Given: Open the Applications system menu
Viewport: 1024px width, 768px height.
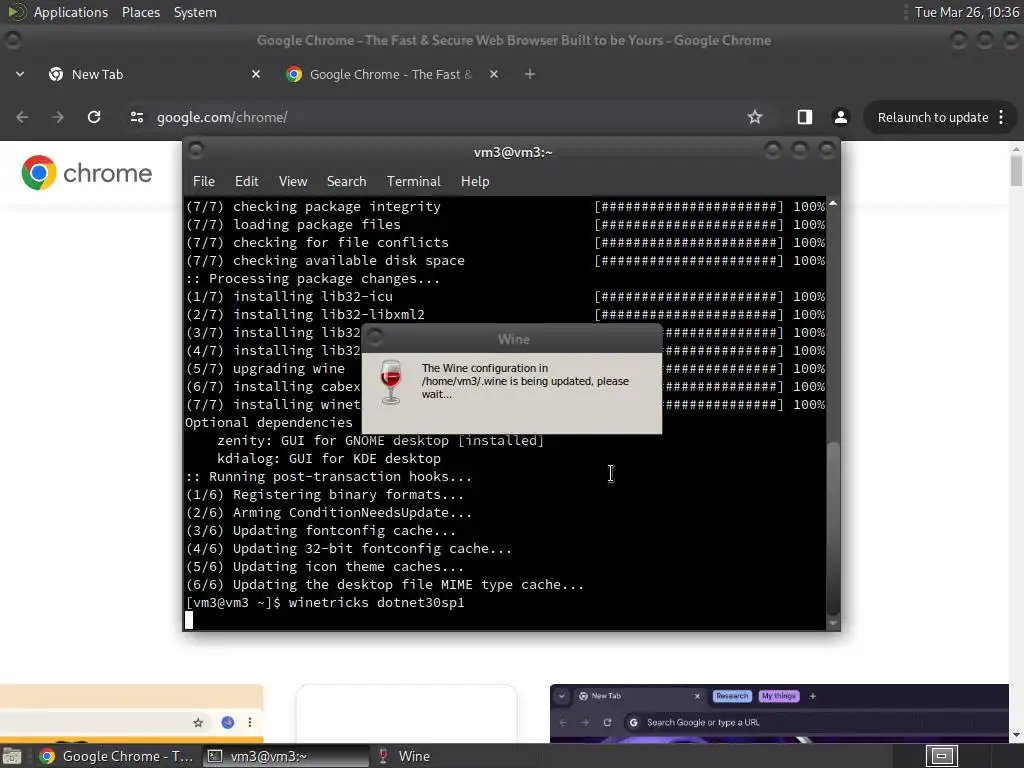Looking at the screenshot, I should click(x=71, y=12).
